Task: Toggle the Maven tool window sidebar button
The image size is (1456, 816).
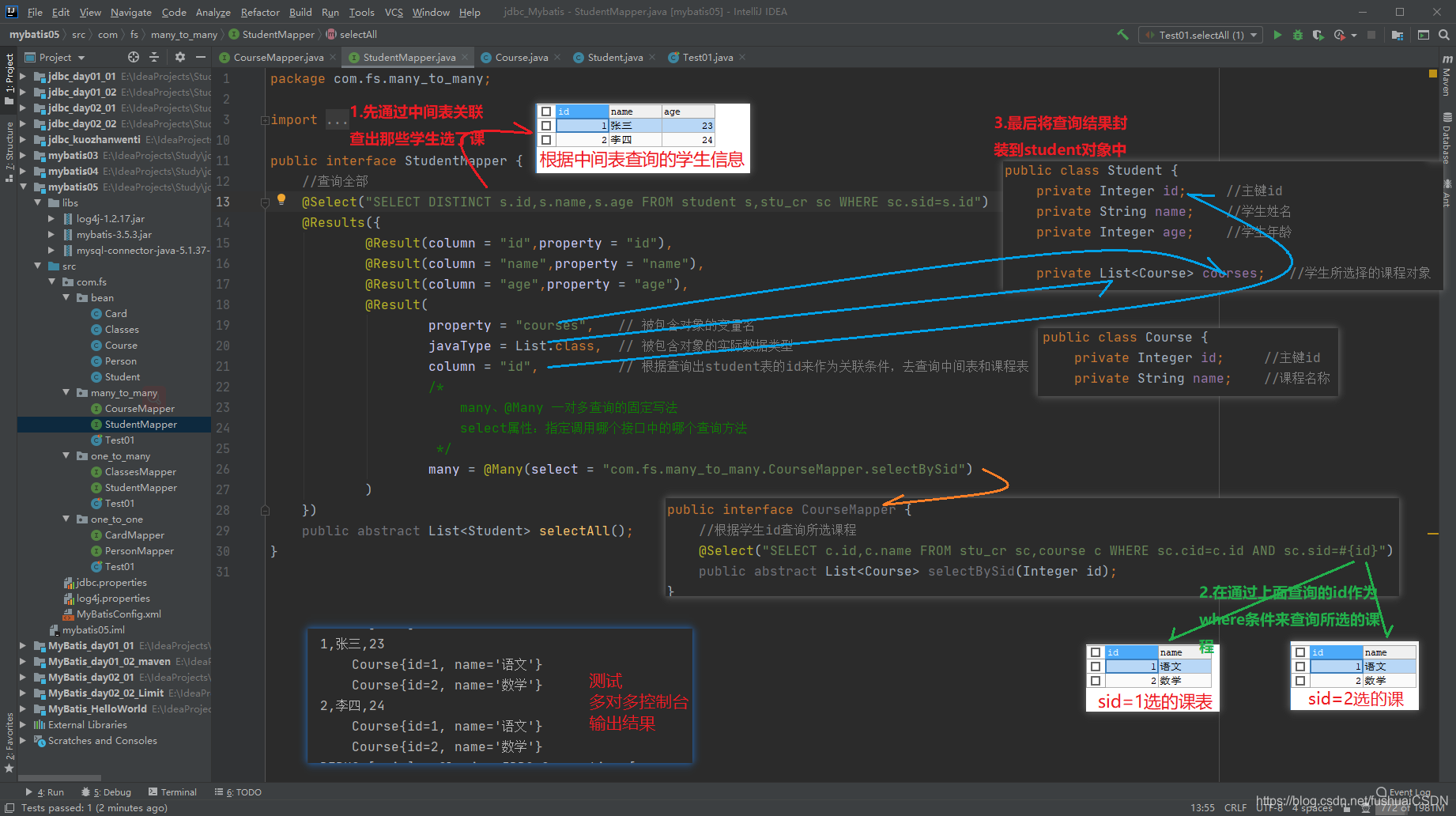Action: click(x=1447, y=76)
